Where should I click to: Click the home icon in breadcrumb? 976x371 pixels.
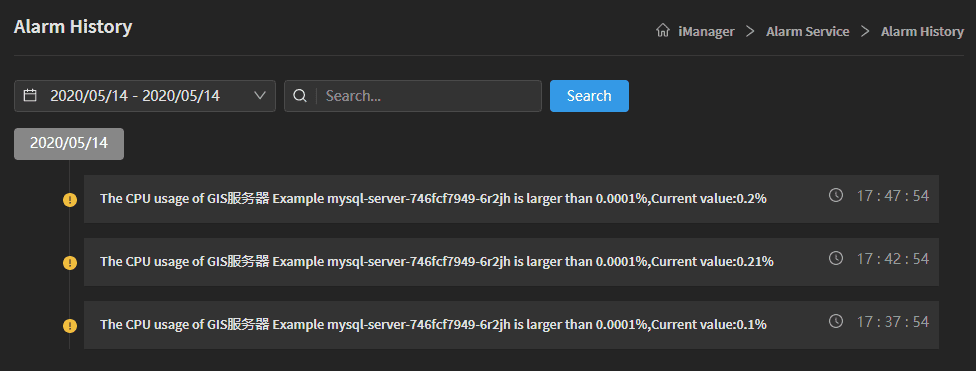(663, 31)
